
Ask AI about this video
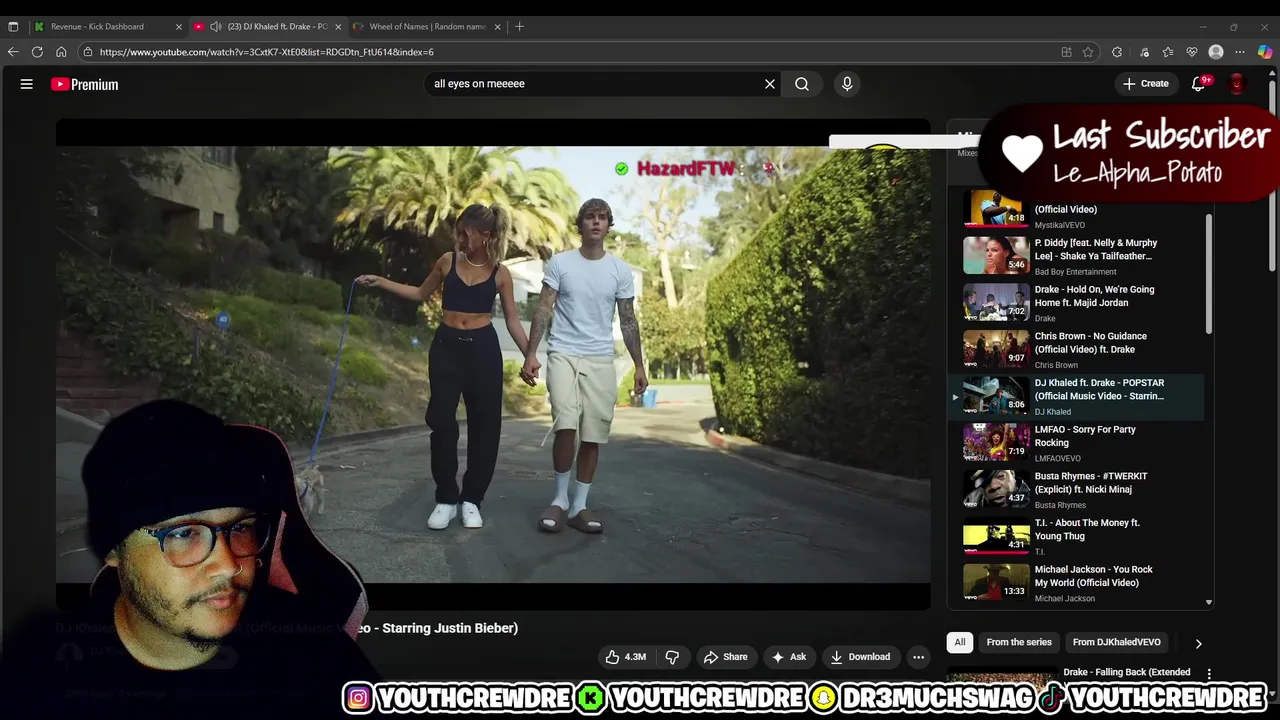(789, 657)
